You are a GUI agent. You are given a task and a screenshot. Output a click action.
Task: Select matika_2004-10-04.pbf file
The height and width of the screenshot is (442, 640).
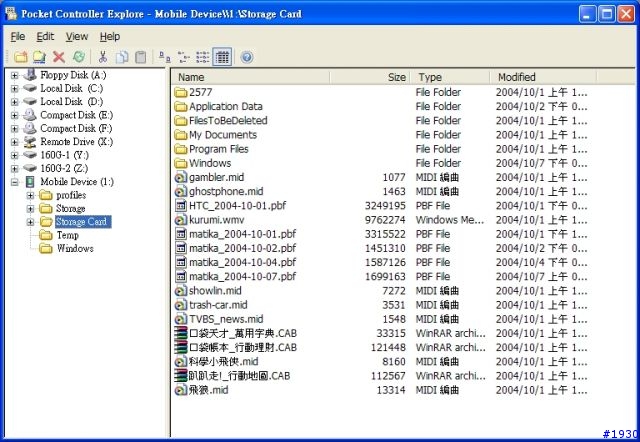pos(242,262)
